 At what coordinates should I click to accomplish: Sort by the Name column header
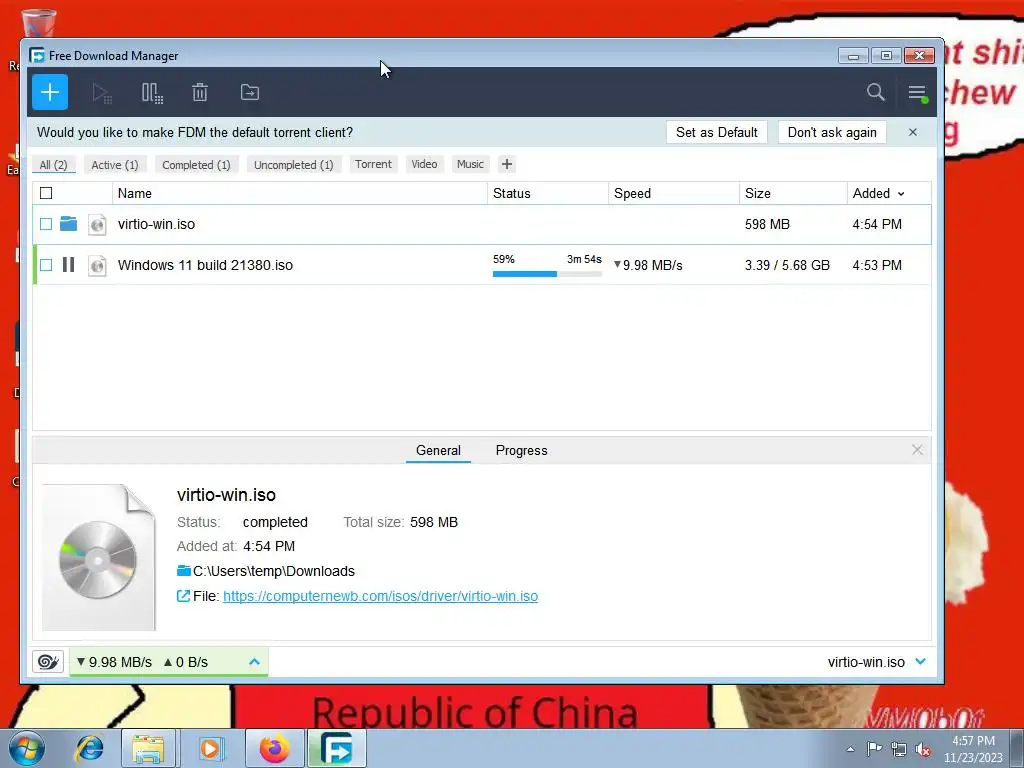click(300, 193)
